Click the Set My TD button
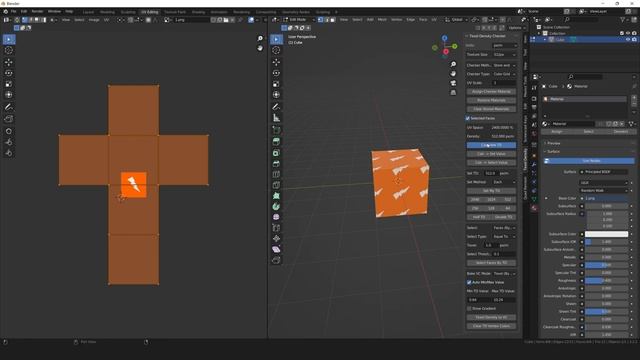 tap(491, 191)
